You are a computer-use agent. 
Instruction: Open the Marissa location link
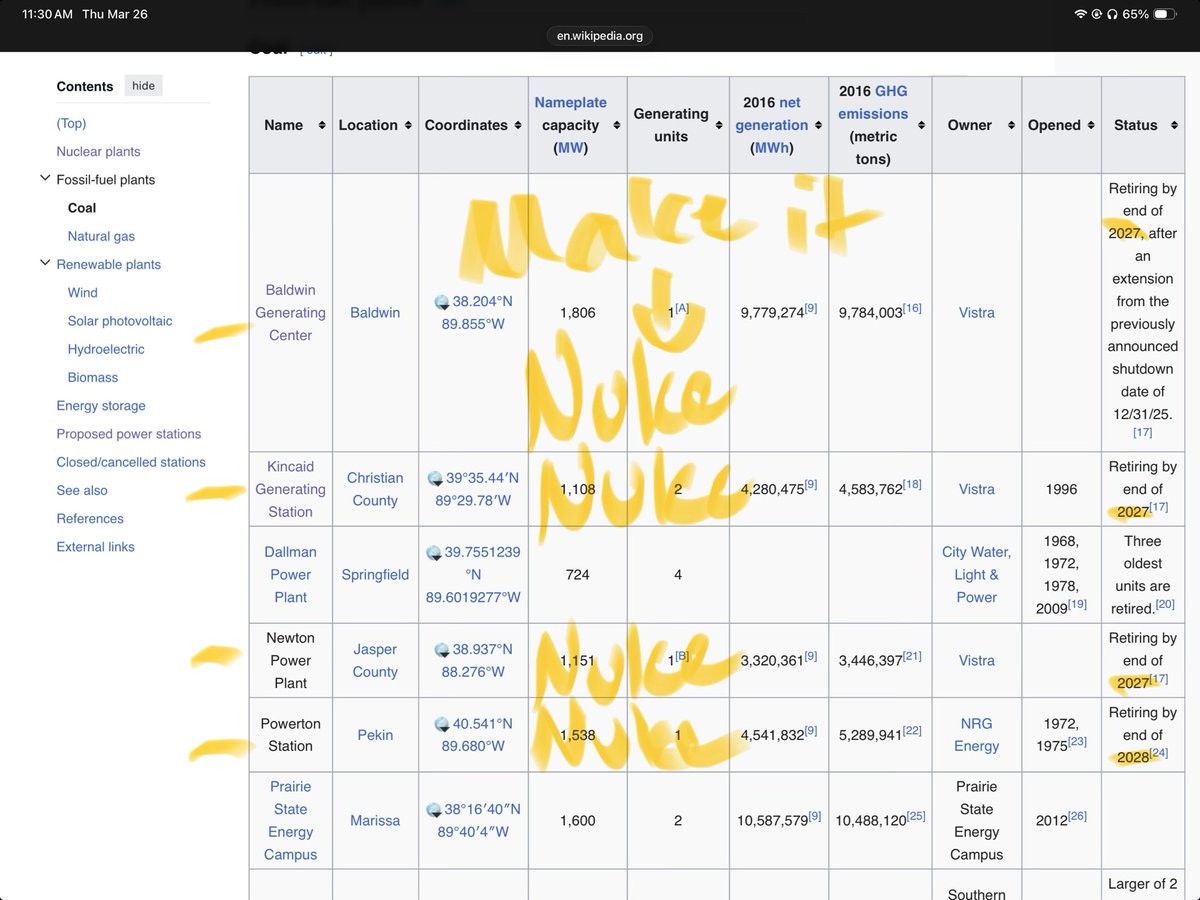(x=375, y=820)
